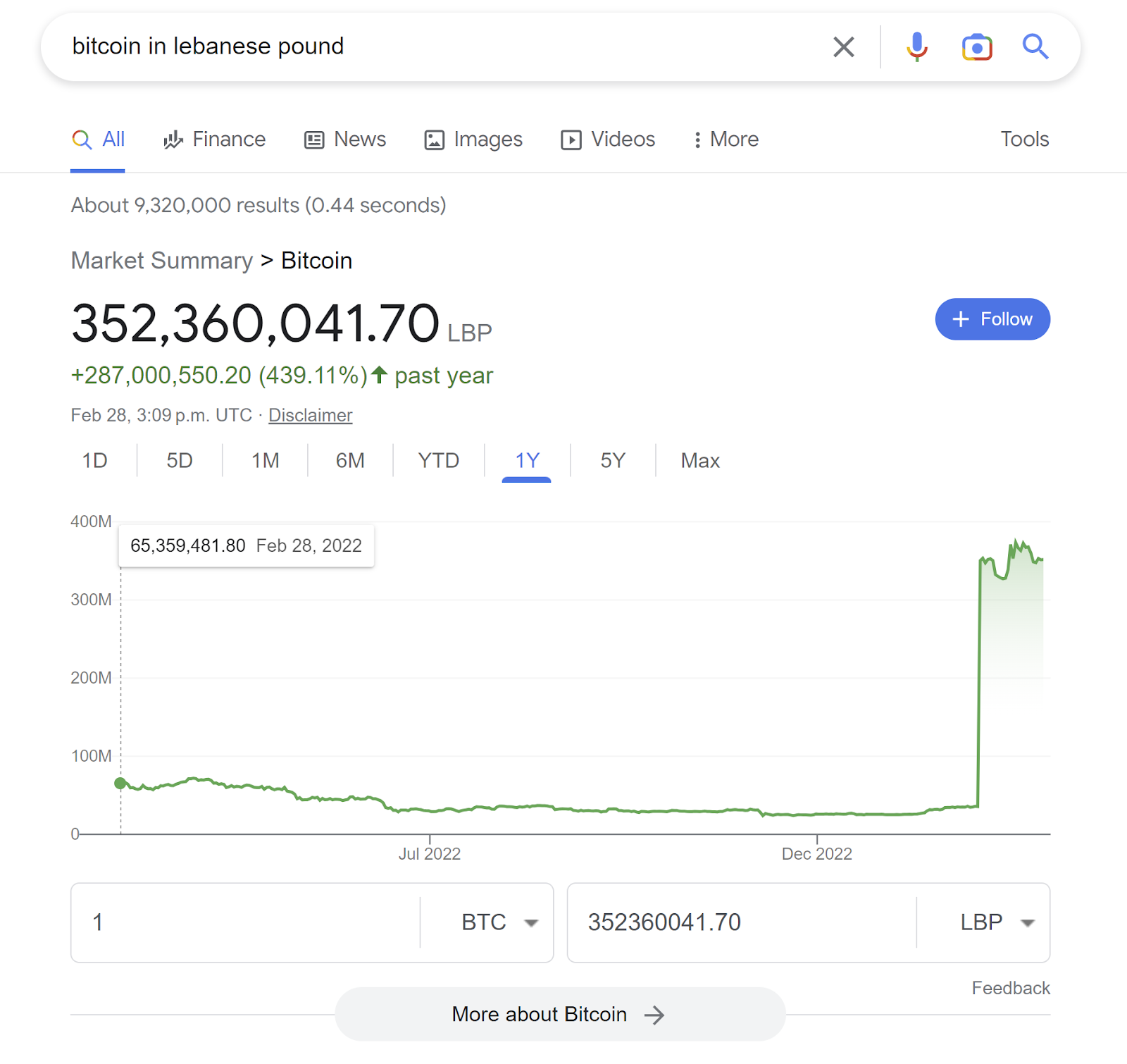Send Feedback on the market widget
The width and height of the screenshot is (1127, 1064).
(x=1011, y=988)
